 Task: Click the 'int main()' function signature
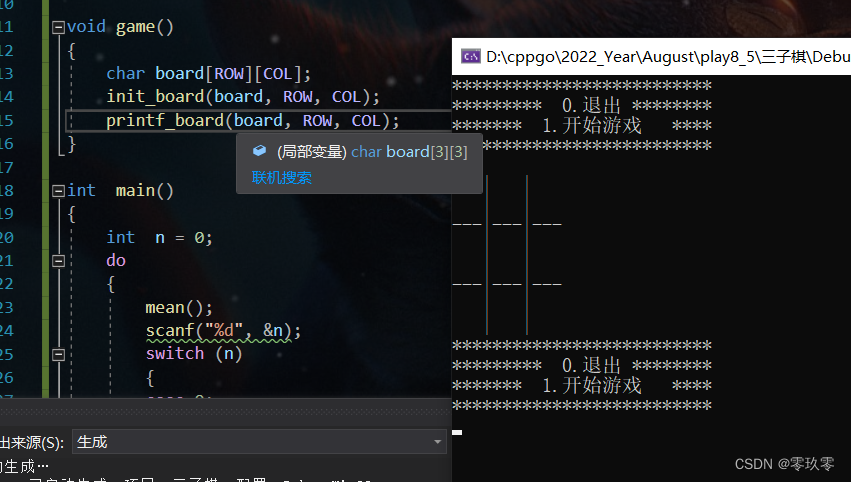tap(120, 191)
